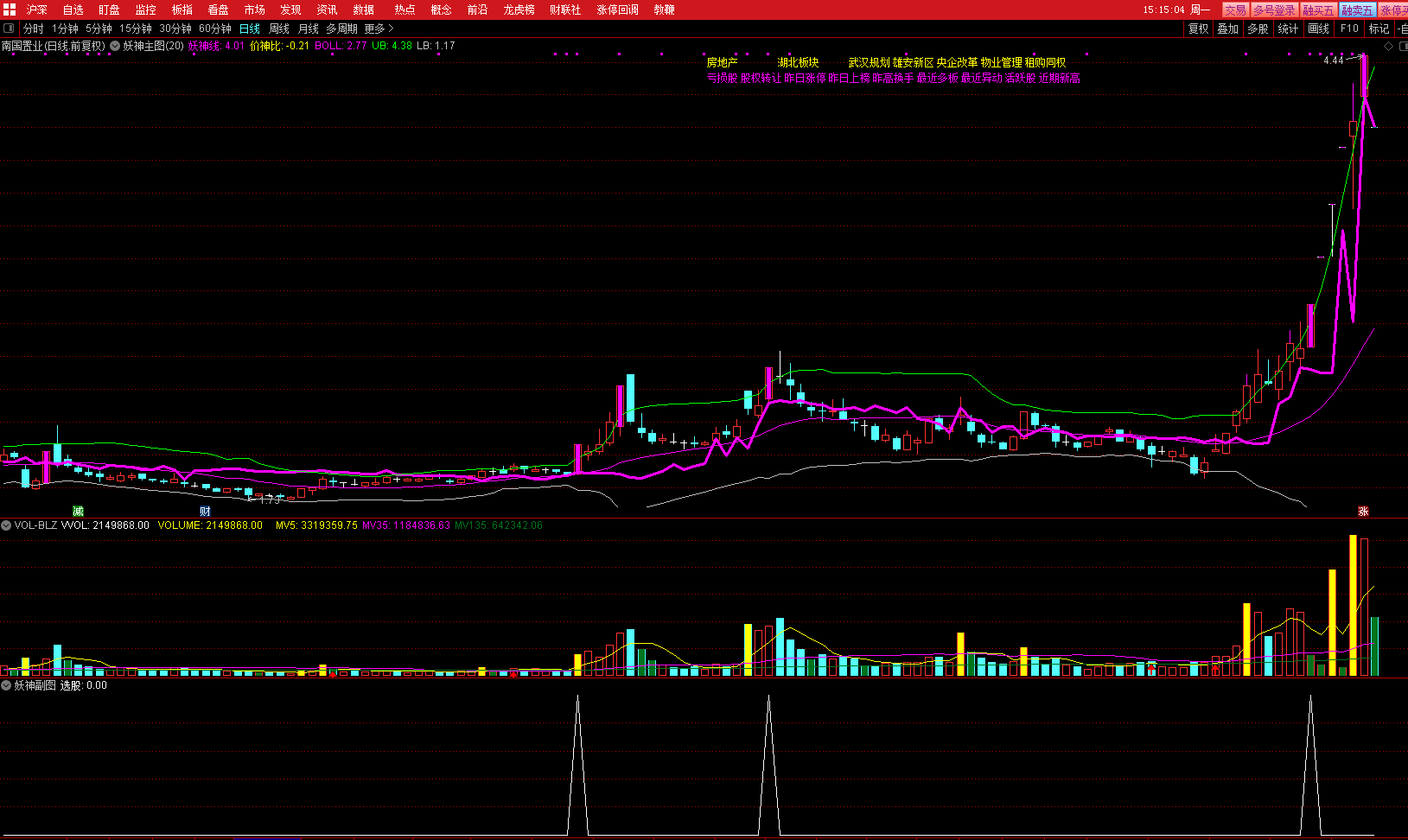Expand 妖神主图 main indicator dropdown
The height and width of the screenshot is (840, 1408).
pyautogui.click(x=115, y=46)
